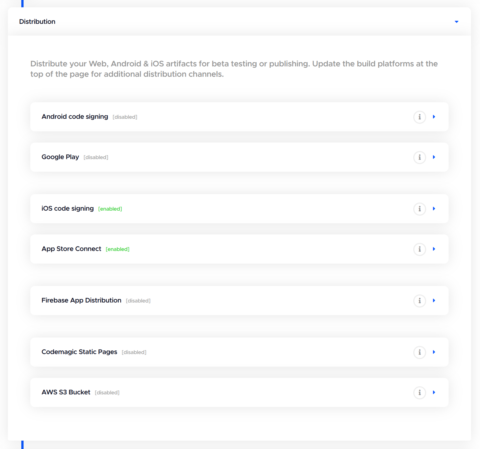This screenshot has height=449, width=480.
Task: Expand the Google Play section arrow
Action: [434, 157]
